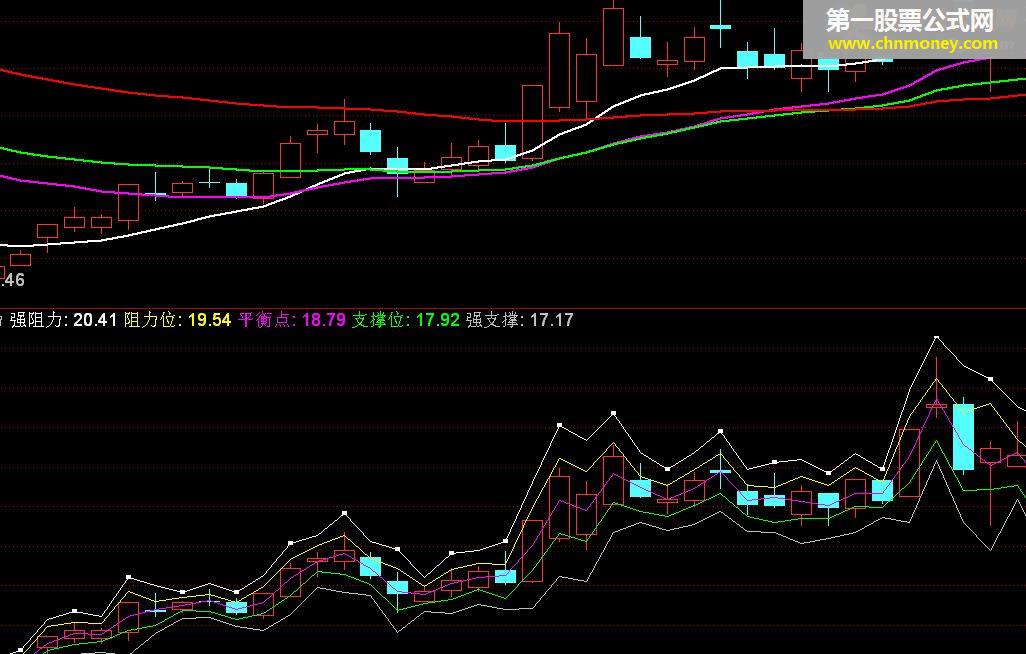Click the price label ending in .46
The width and height of the screenshot is (1026, 654).
point(12,280)
